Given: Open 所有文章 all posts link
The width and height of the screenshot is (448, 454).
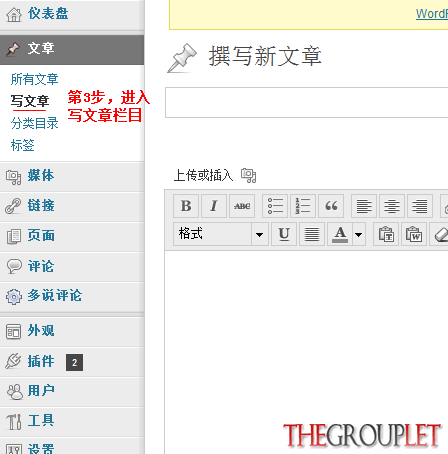Looking at the screenshot, I should tap(34, 79).
